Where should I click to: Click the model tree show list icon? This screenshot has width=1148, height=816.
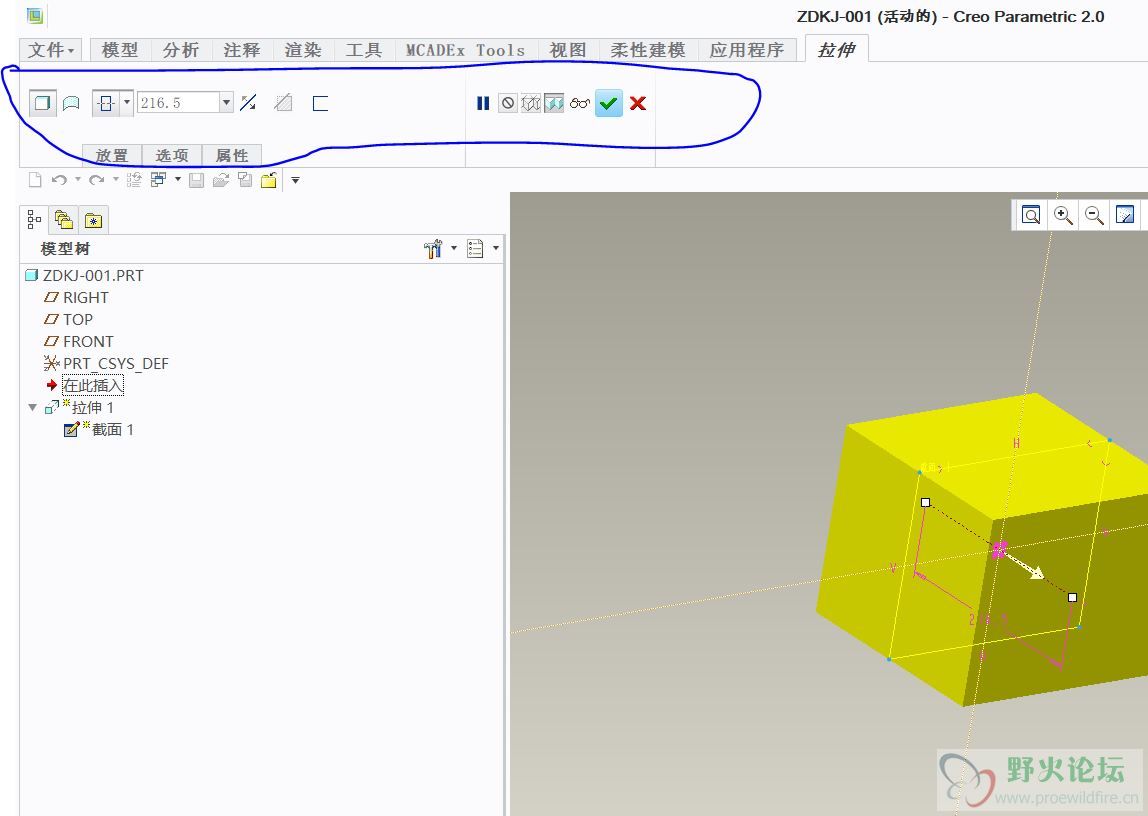pos(475,249)
